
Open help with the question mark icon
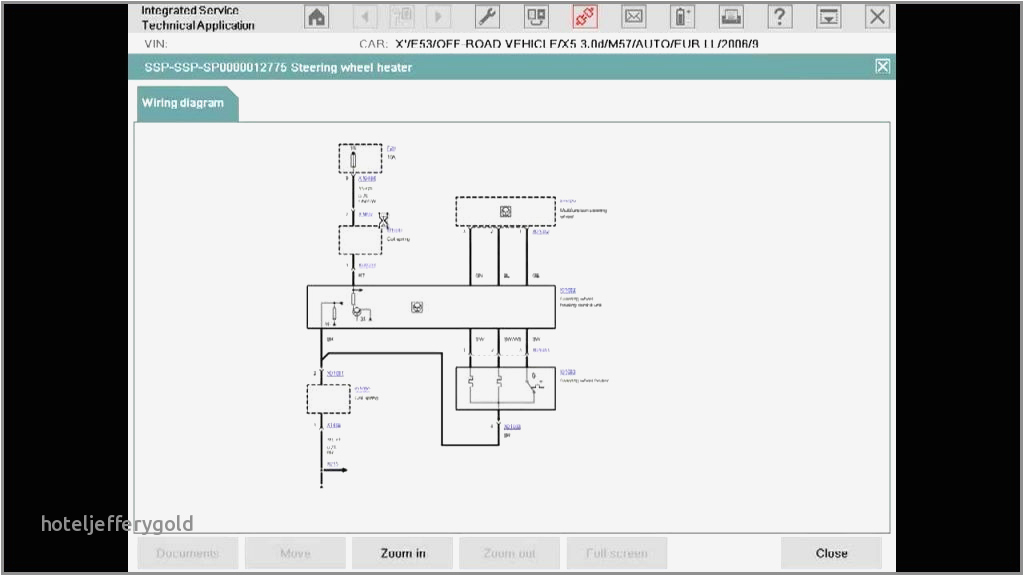point(778,16)
